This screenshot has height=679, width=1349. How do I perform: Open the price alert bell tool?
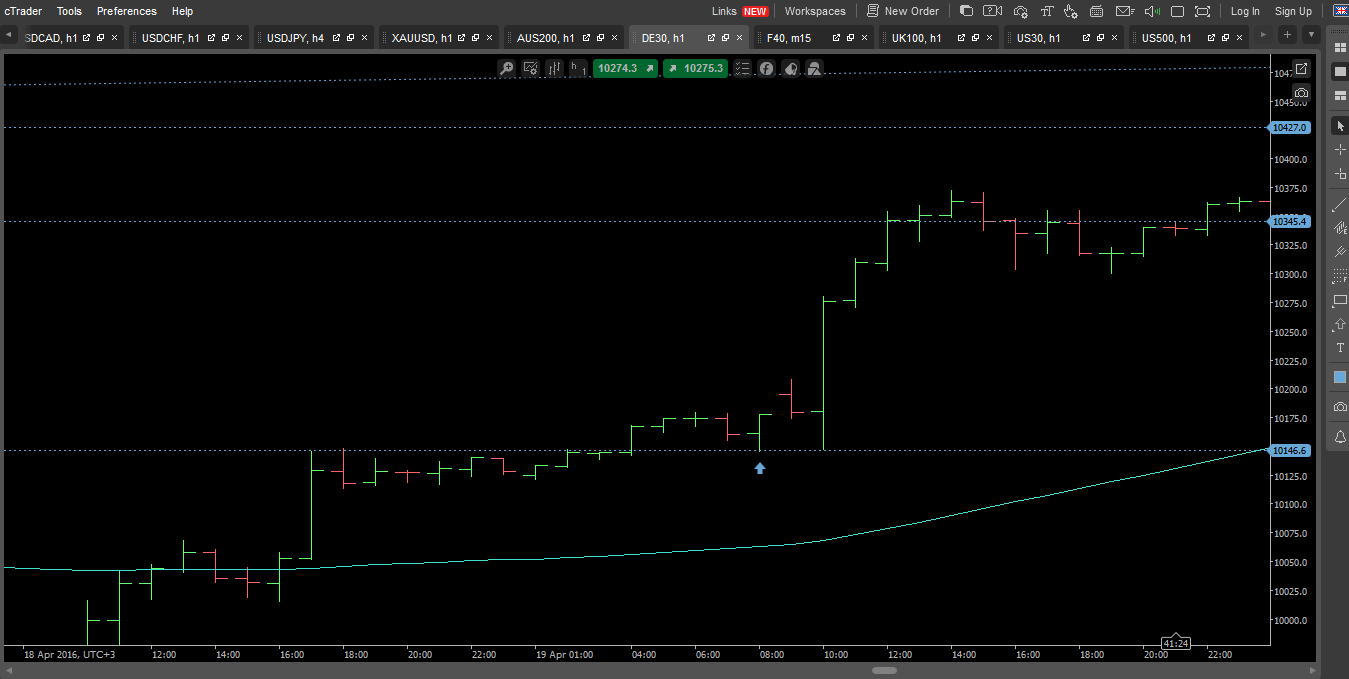[x=1340, y=438]
